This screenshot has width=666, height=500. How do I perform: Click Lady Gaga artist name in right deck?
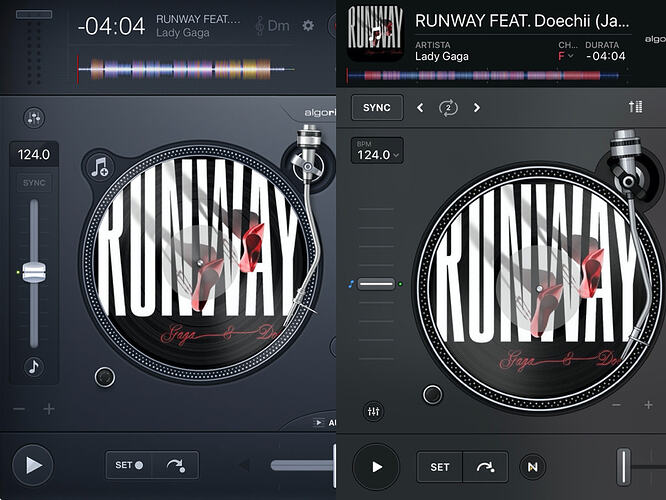pyautogui.click(x=442, y=56)
